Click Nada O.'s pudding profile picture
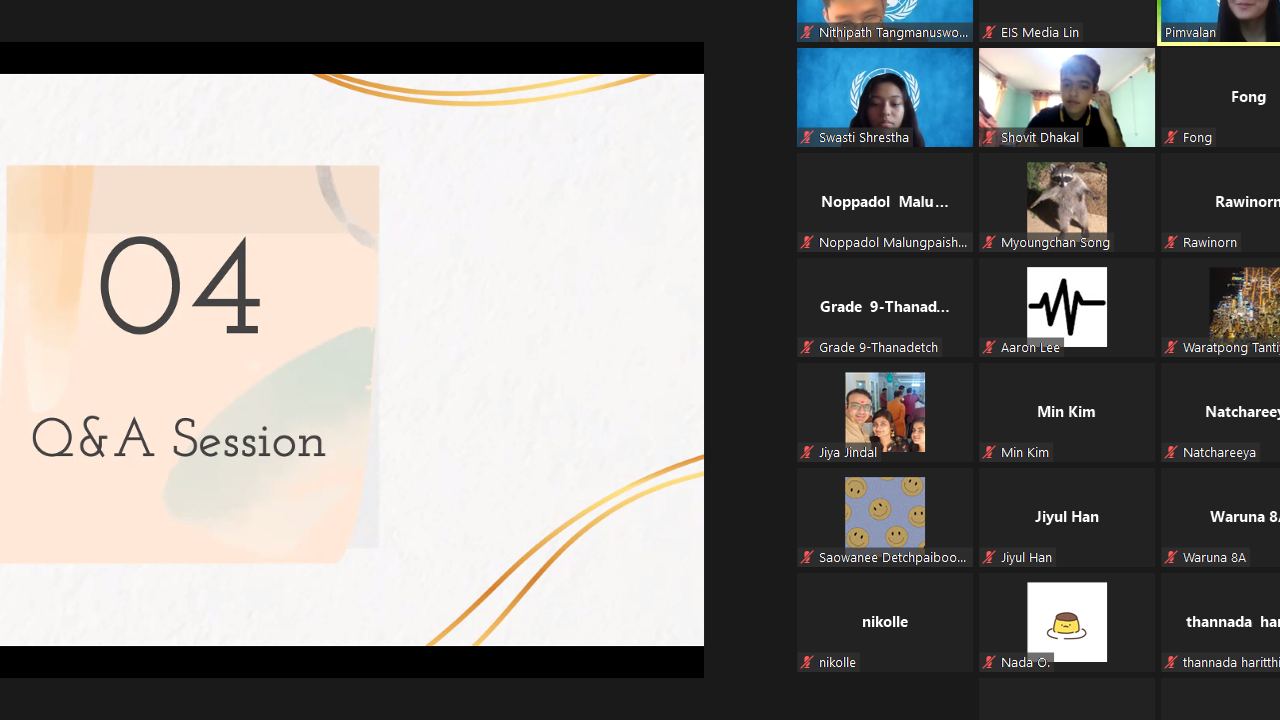This screenshot has width=1280, height=720. click(1067, 622)
